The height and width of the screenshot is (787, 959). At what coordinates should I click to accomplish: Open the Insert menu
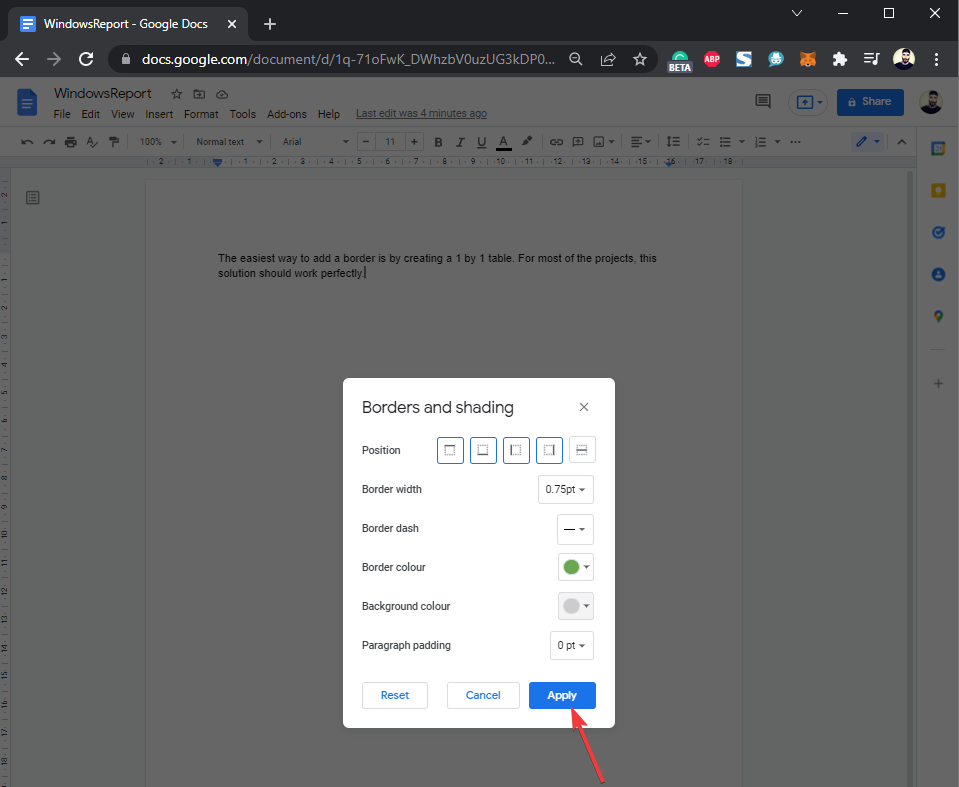click(159, 114)
